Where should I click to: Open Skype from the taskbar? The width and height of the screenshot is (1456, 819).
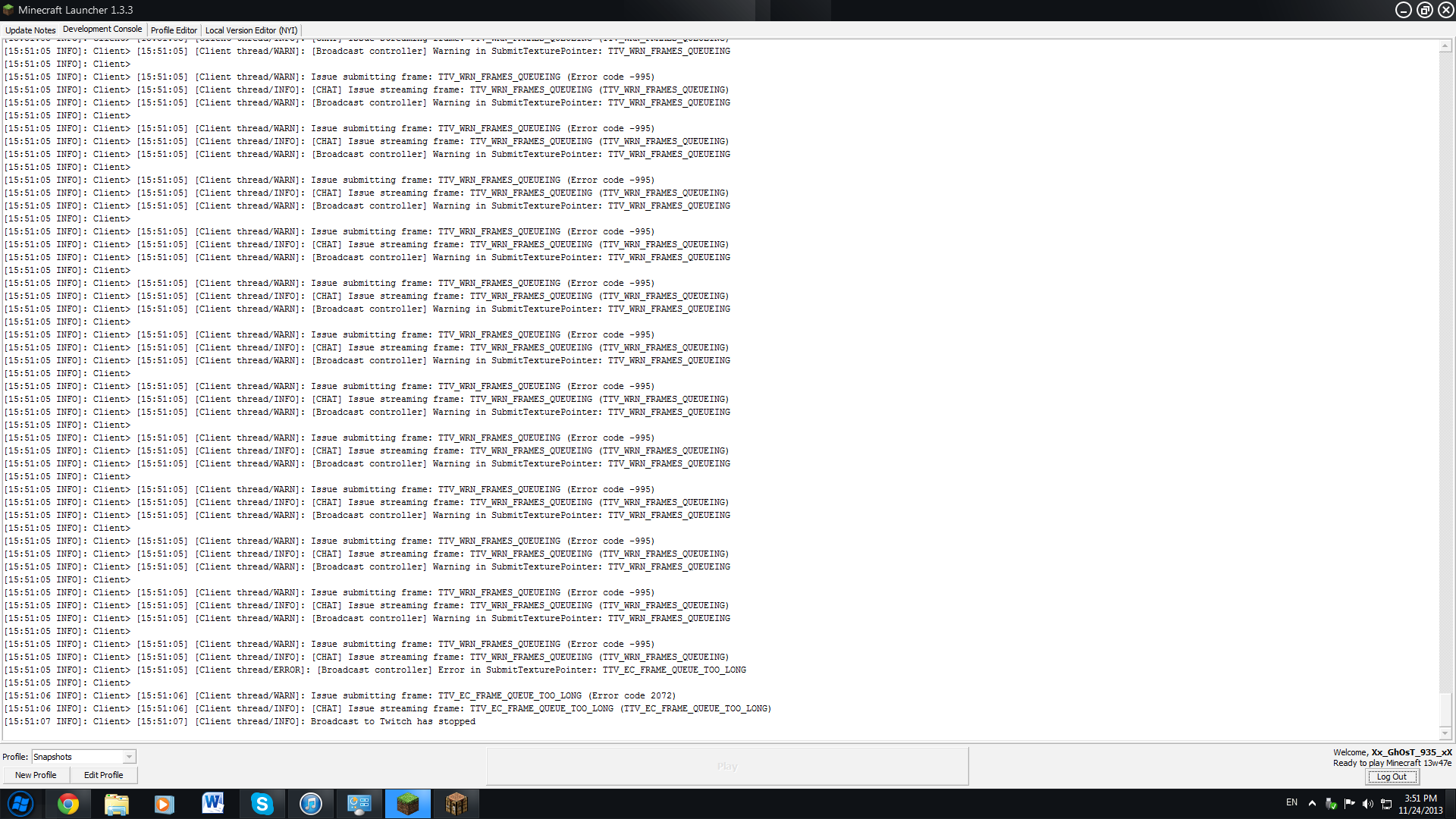(262, 804)
